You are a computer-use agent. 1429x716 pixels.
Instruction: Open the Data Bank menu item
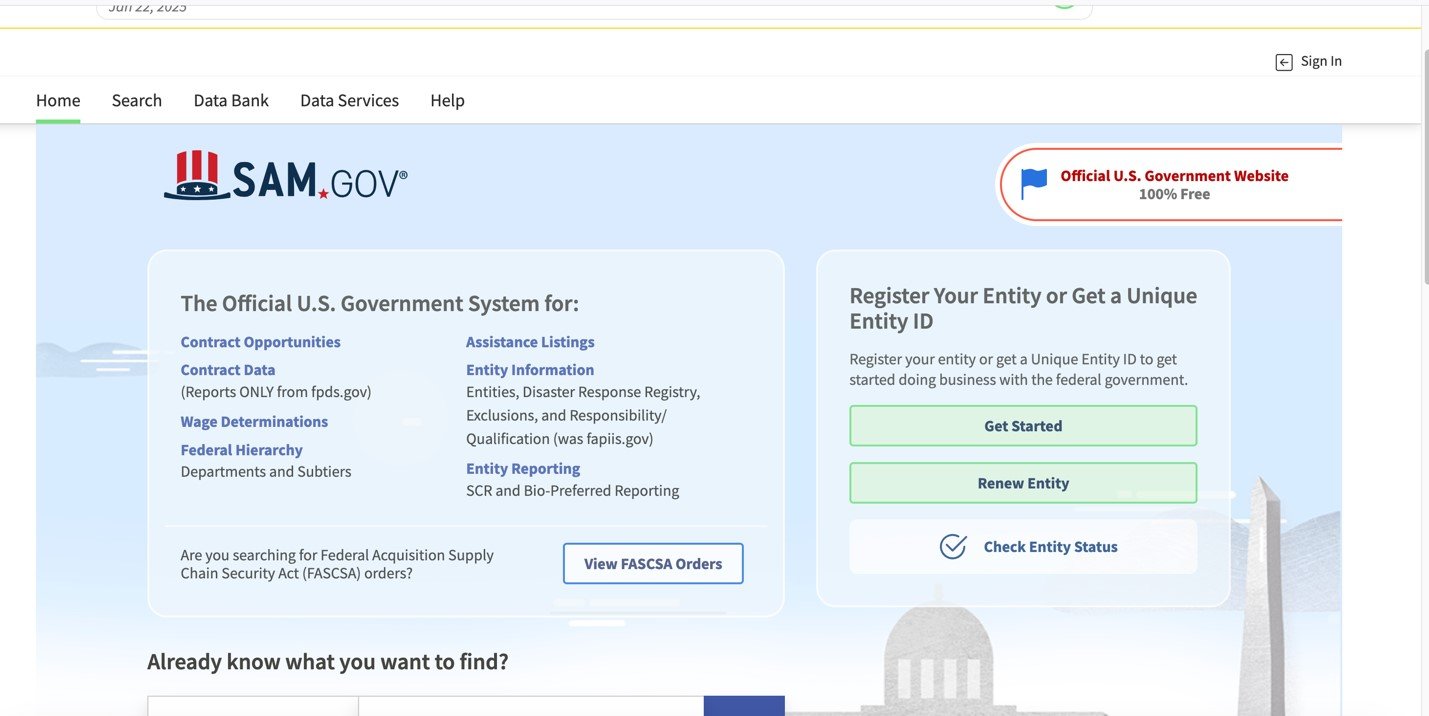pyautogui.click(x=231, y=100)
